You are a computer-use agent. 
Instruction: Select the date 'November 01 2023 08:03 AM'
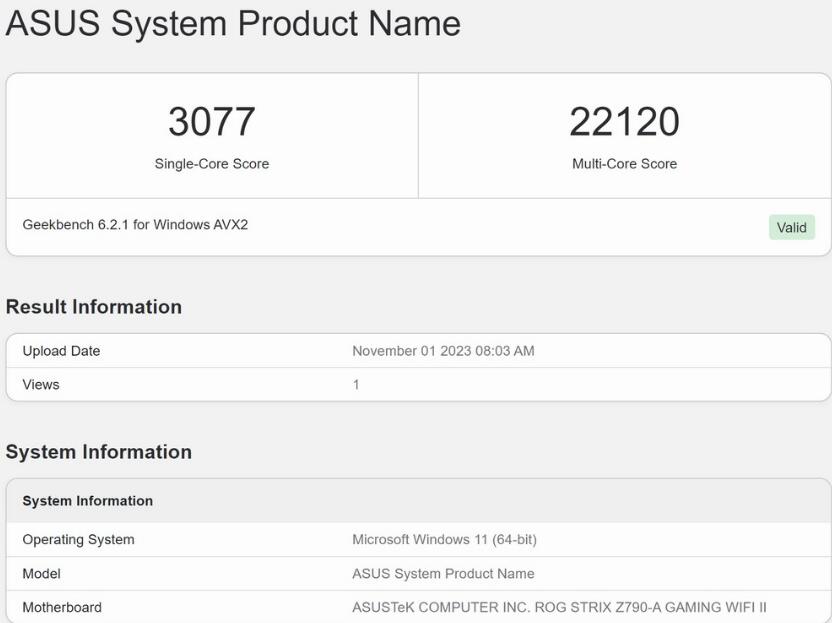tap(444, 351)
